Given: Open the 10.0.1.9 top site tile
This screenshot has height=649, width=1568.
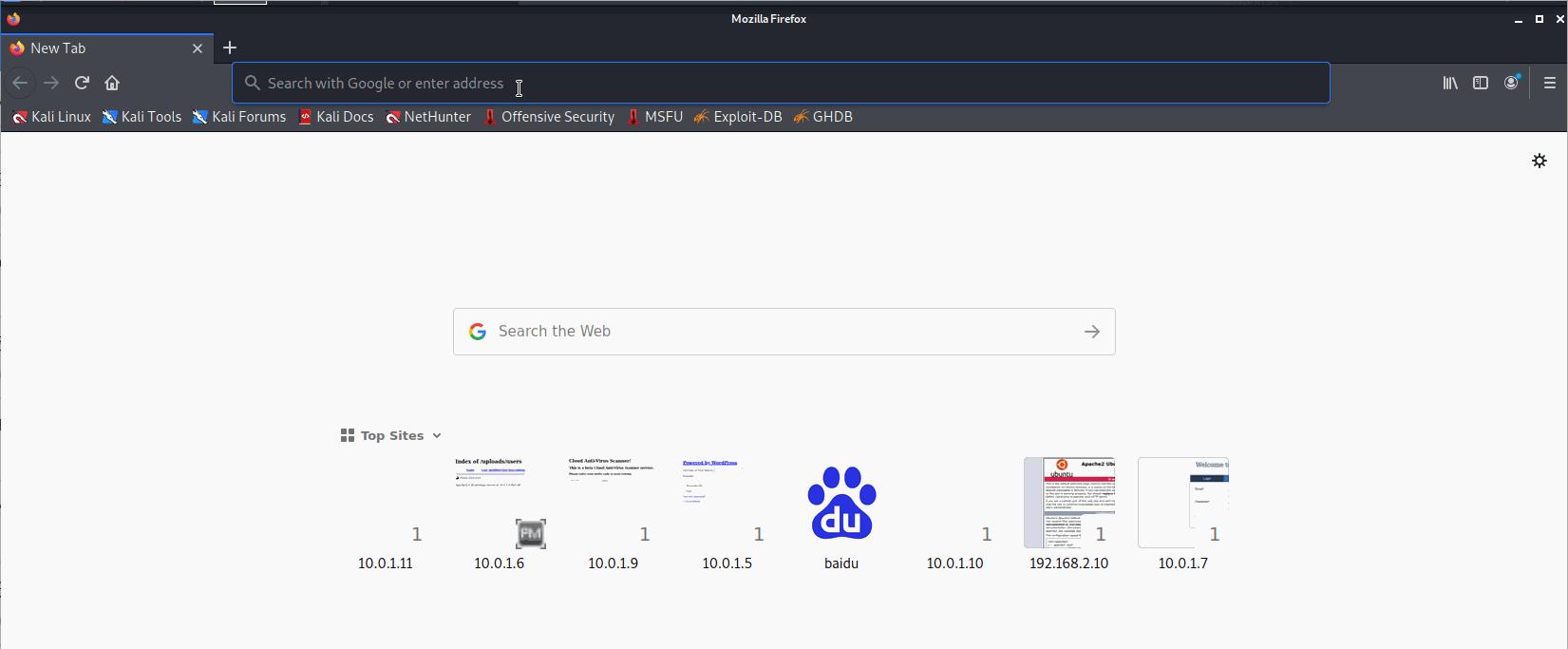Looking at the screenshot, I should coord(614,514).
